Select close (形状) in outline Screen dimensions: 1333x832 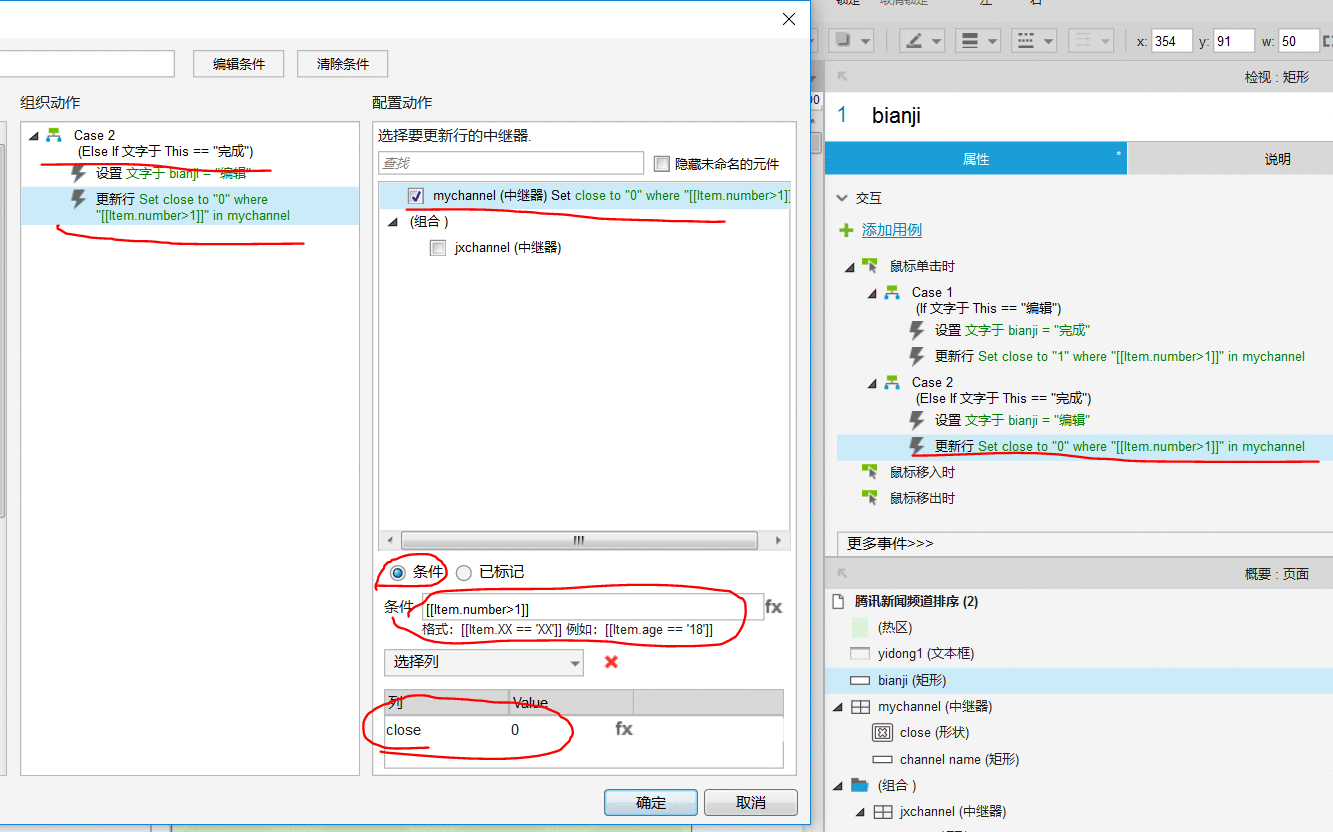[934, 733]
